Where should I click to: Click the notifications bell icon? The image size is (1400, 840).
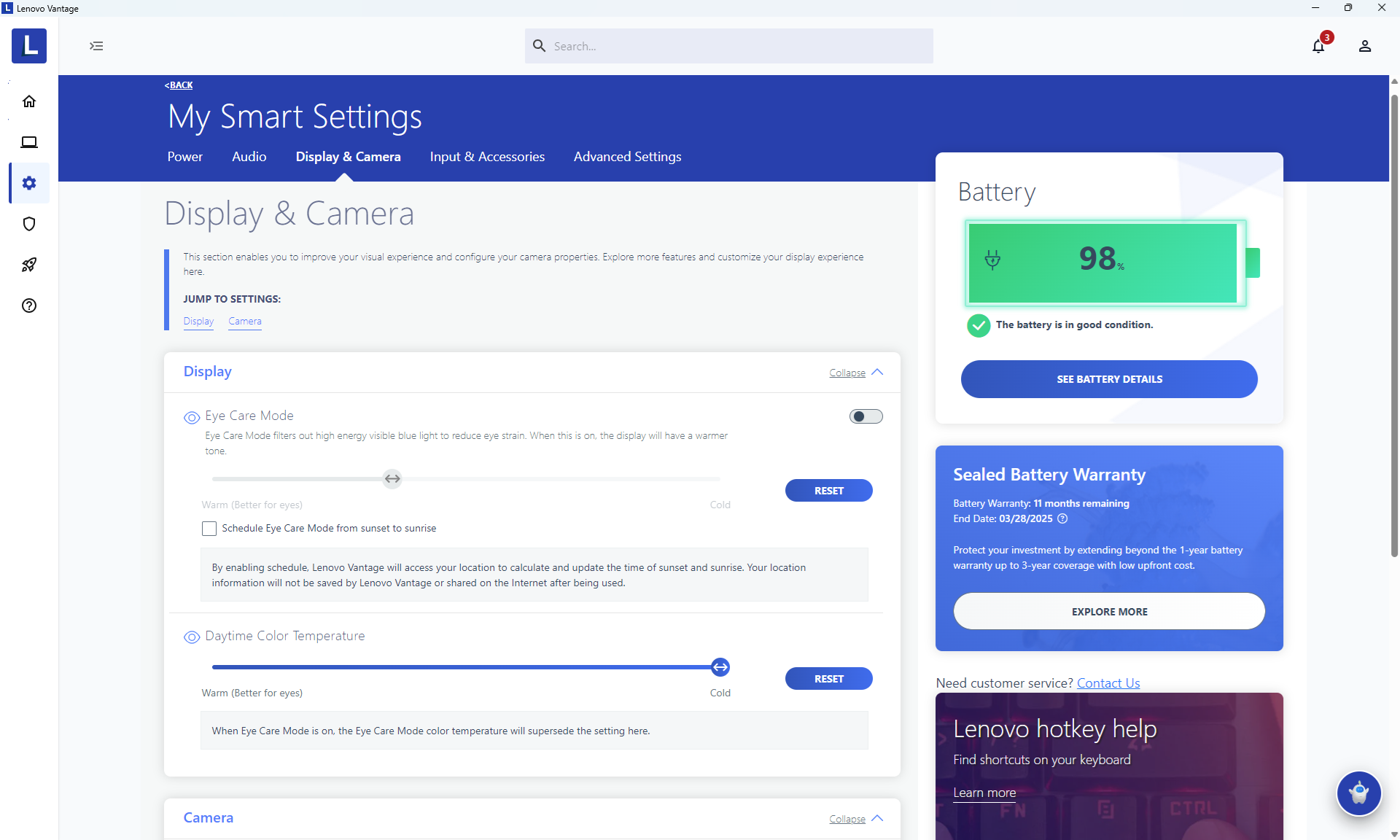[x=1318, y=46]
